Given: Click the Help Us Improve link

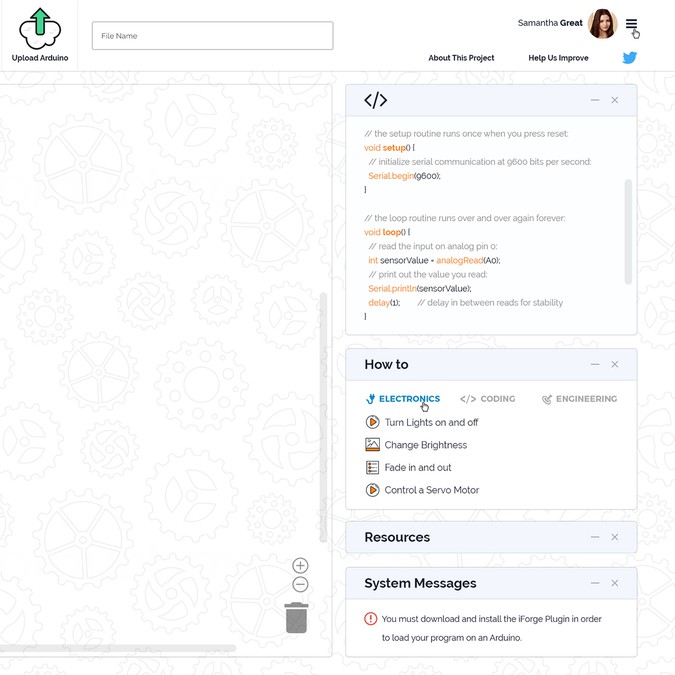Looking at the screenshot, I should click(558, 58).
